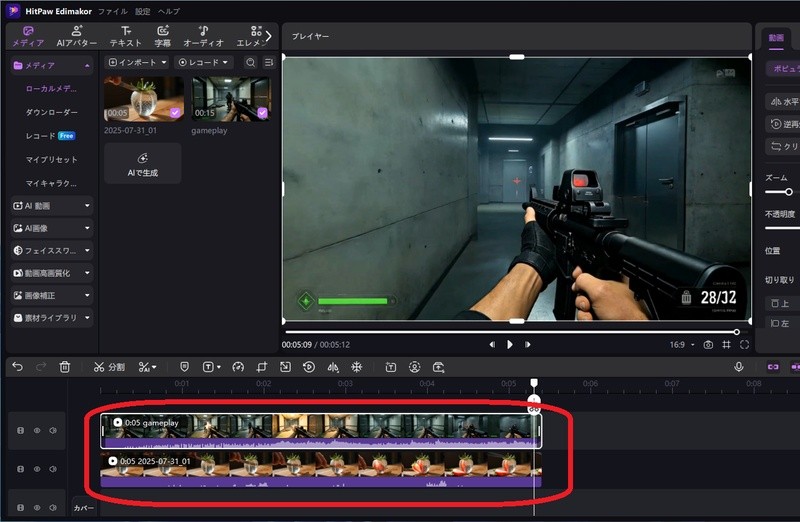Open the インポート import dropdown
The height and width of the screenshot is (522, 800).
[x=137, y=62]
